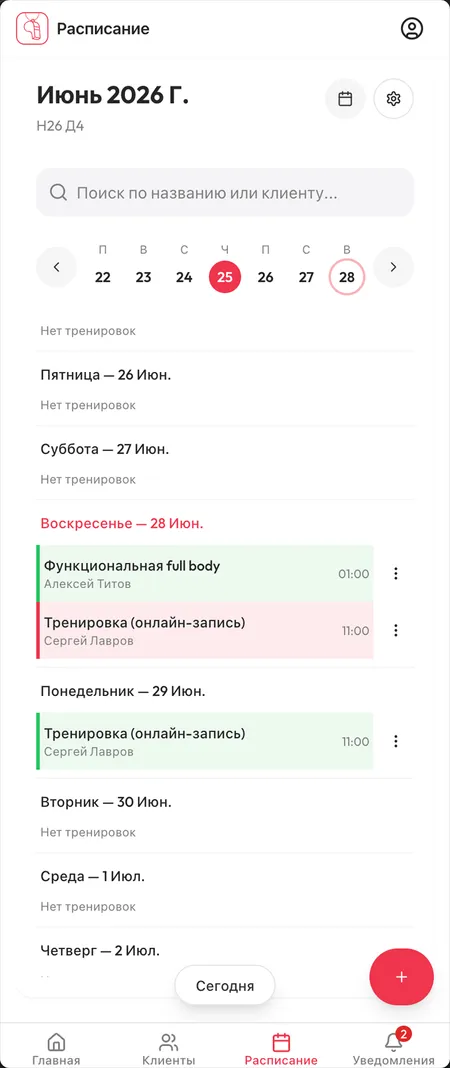
Task: Open options menu for Sunday's Сергей Лавров workout
Action: (396, 631)
